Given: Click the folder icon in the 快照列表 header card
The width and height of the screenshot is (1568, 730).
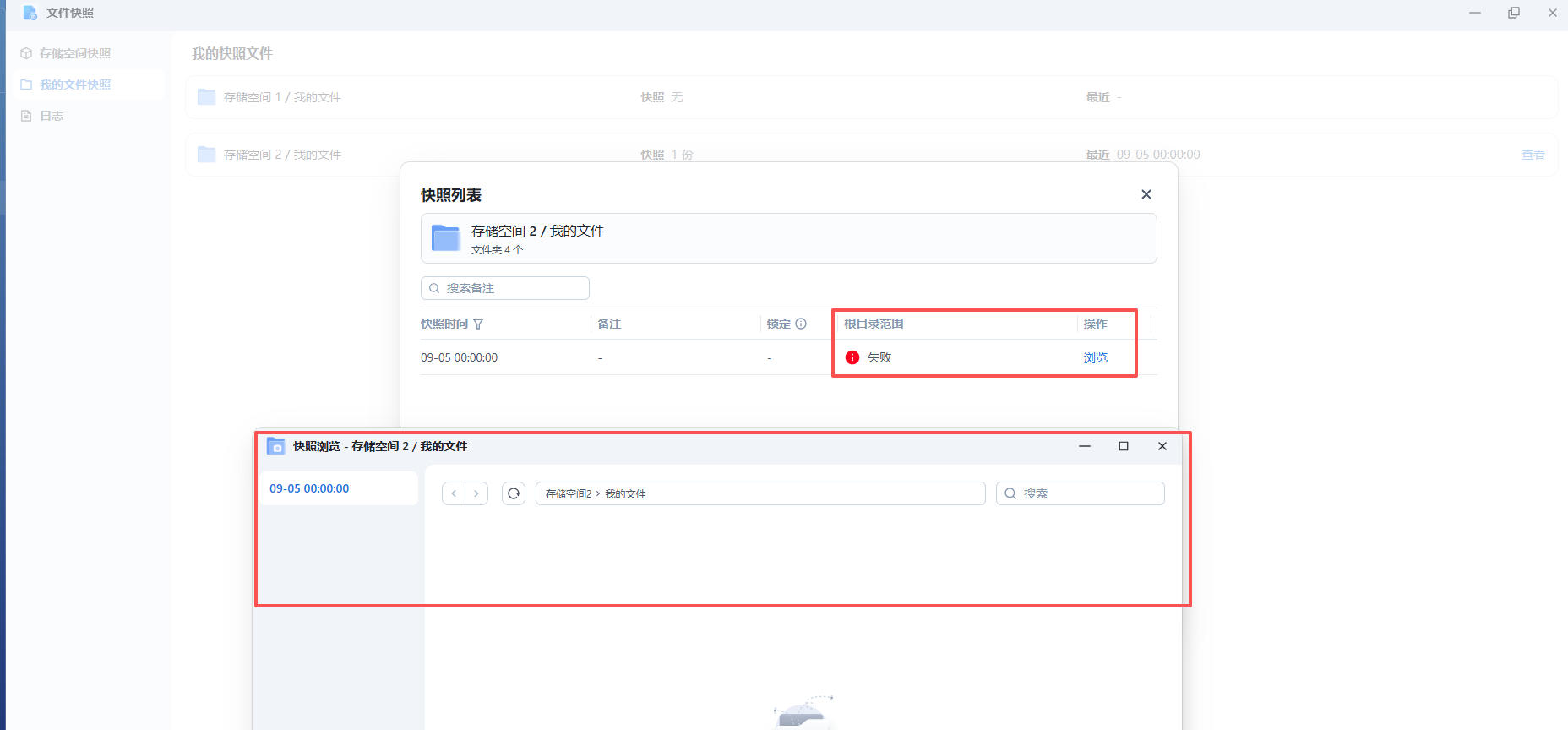Looking at the screenshot, I should [445, 238].
